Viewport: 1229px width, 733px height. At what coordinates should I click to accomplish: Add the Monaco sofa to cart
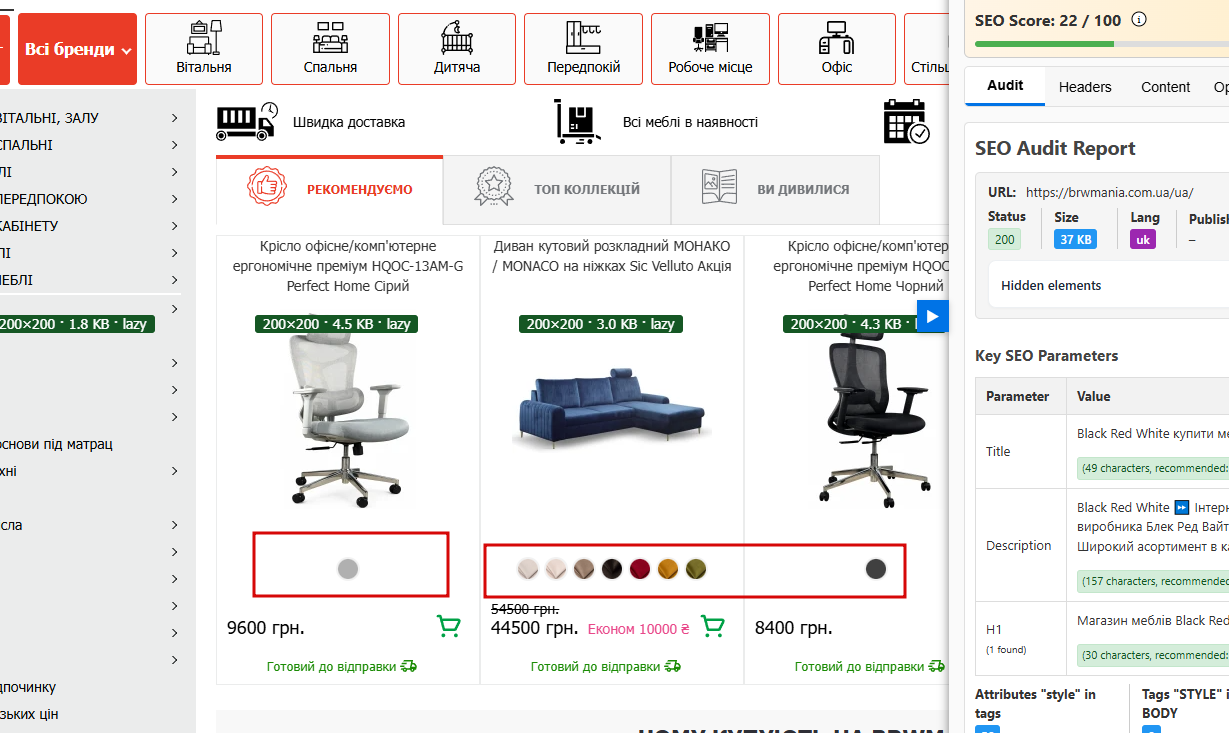click(713, 627)
